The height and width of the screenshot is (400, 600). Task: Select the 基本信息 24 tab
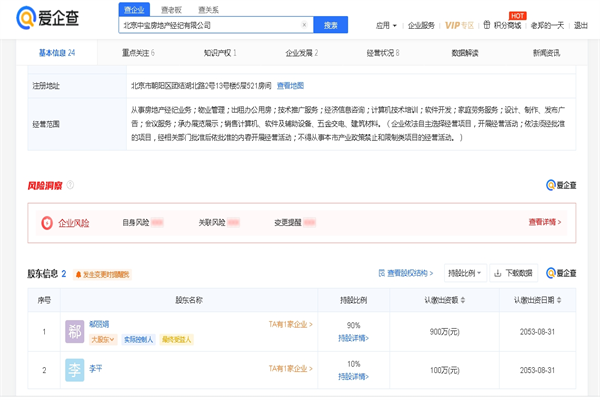[x=57, y=53]
